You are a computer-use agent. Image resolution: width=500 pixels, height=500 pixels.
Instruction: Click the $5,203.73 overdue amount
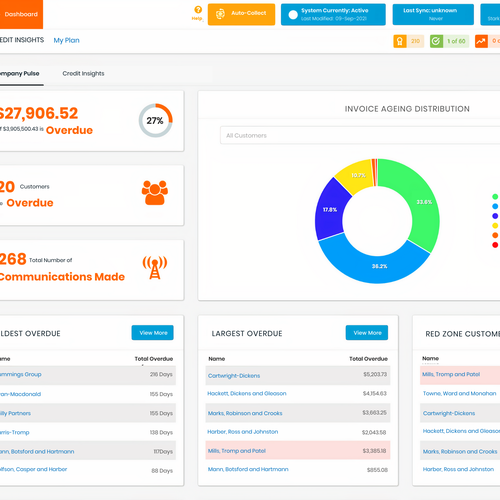point(375,375)
